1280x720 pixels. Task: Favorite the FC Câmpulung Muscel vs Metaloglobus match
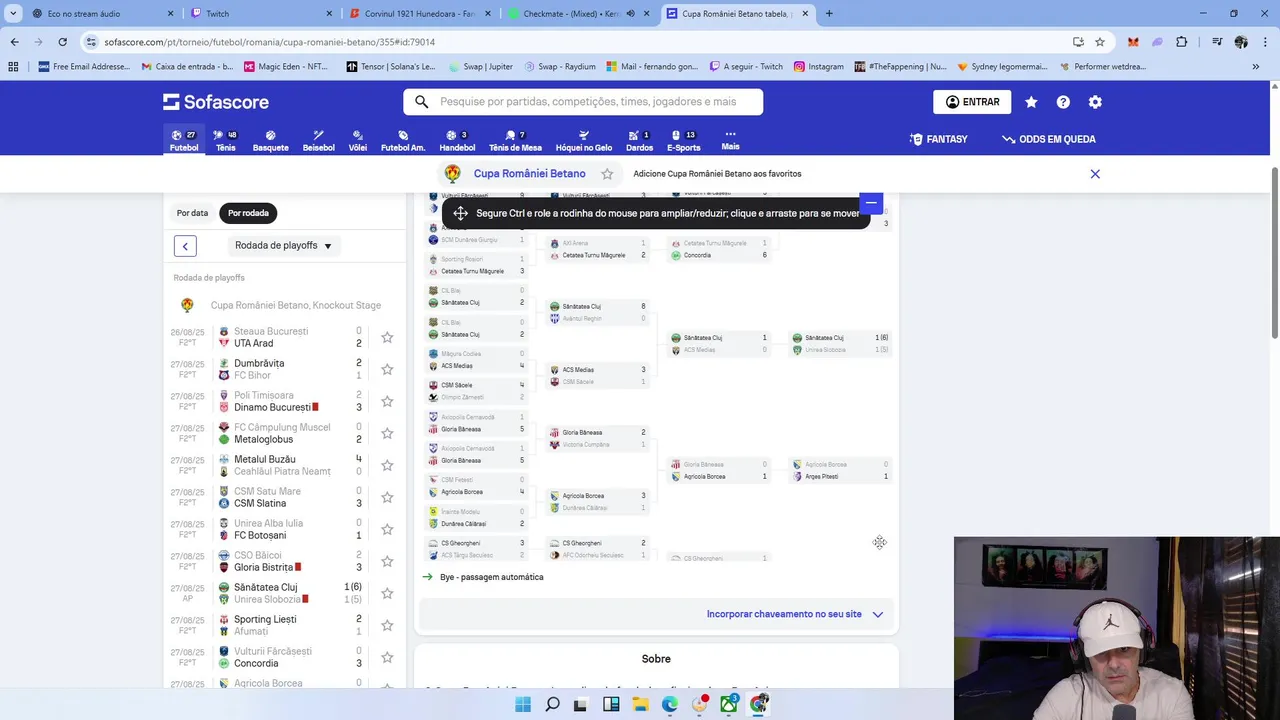[387, 433]
